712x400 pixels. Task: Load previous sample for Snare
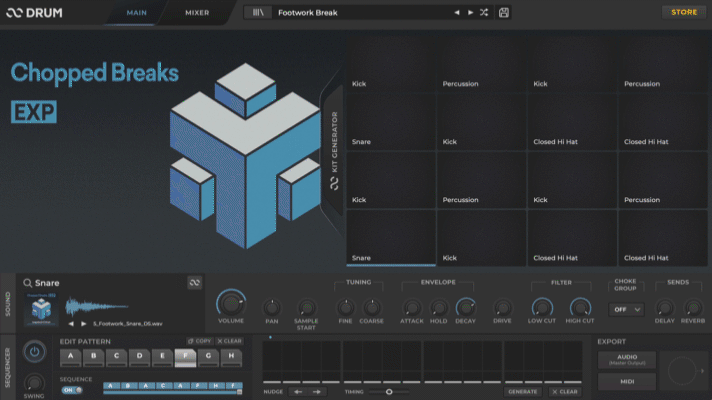click(x=71, y=324)
